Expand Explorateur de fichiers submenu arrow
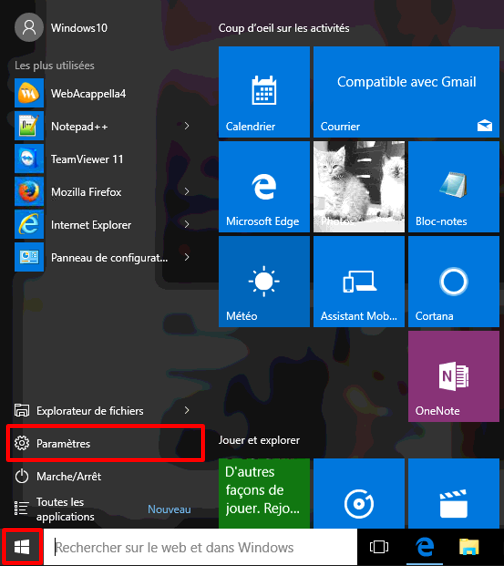 187,410
